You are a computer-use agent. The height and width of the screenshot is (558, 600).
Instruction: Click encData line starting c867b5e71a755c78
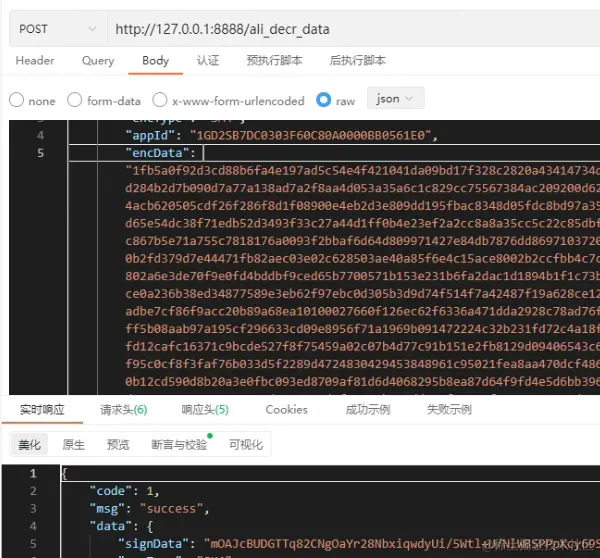[362, 241]
